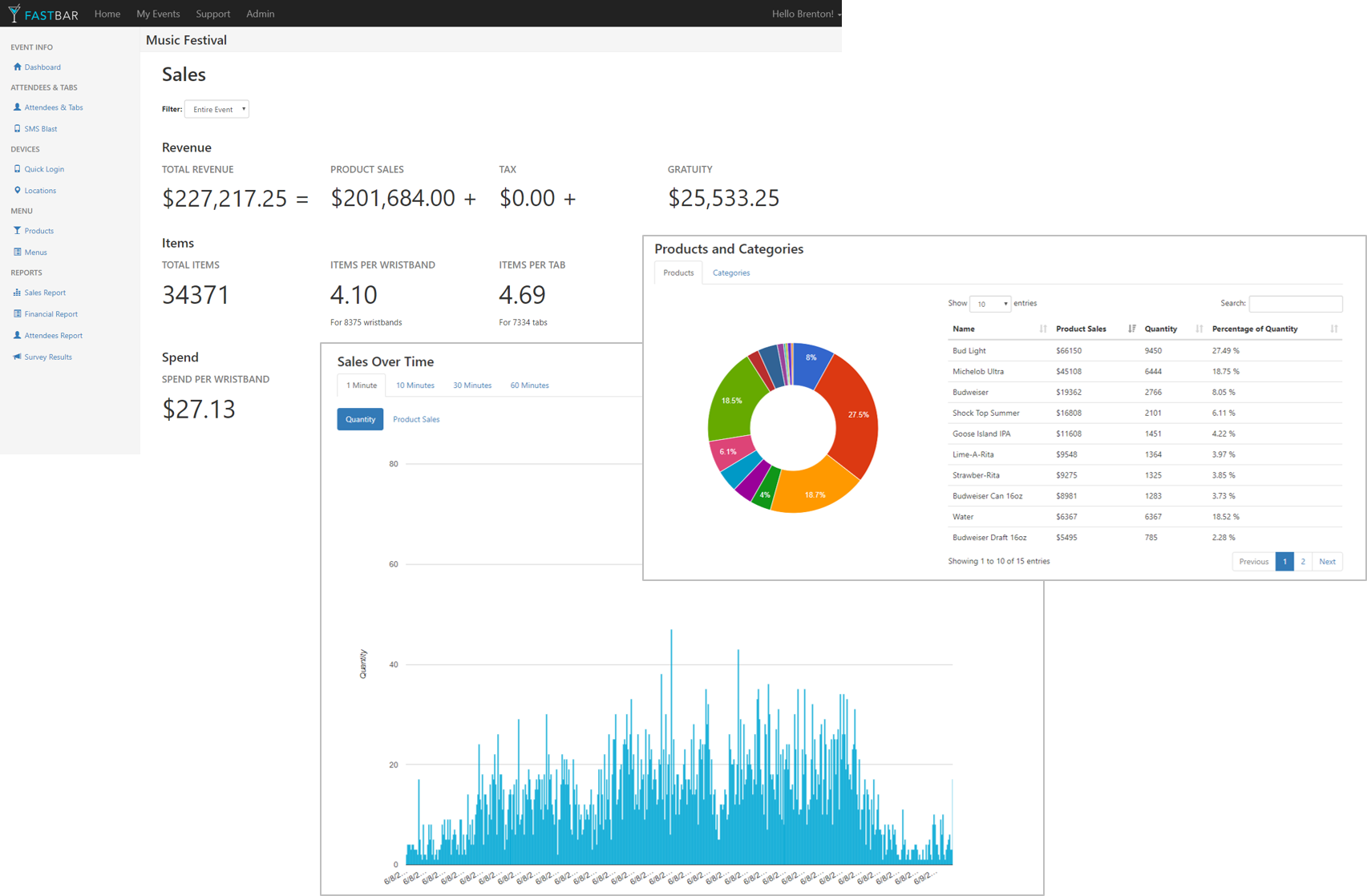This screenshot has width=1367, height=896.
Task: Click the blue 8% donut chart slice
Action: click(x=811, y=362)
